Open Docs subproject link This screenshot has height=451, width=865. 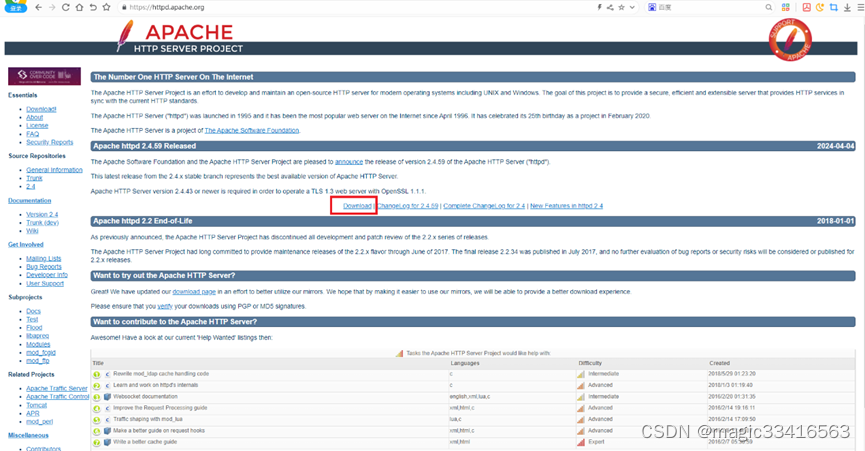click(x=33, y=312)
